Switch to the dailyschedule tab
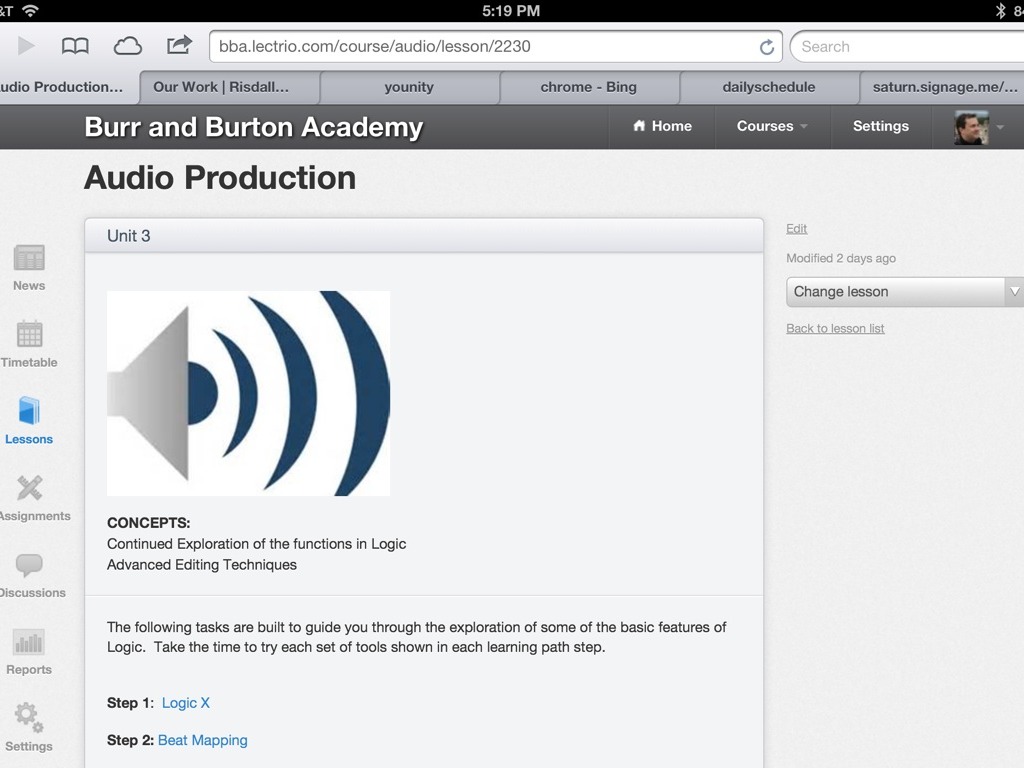 [768, 87]
